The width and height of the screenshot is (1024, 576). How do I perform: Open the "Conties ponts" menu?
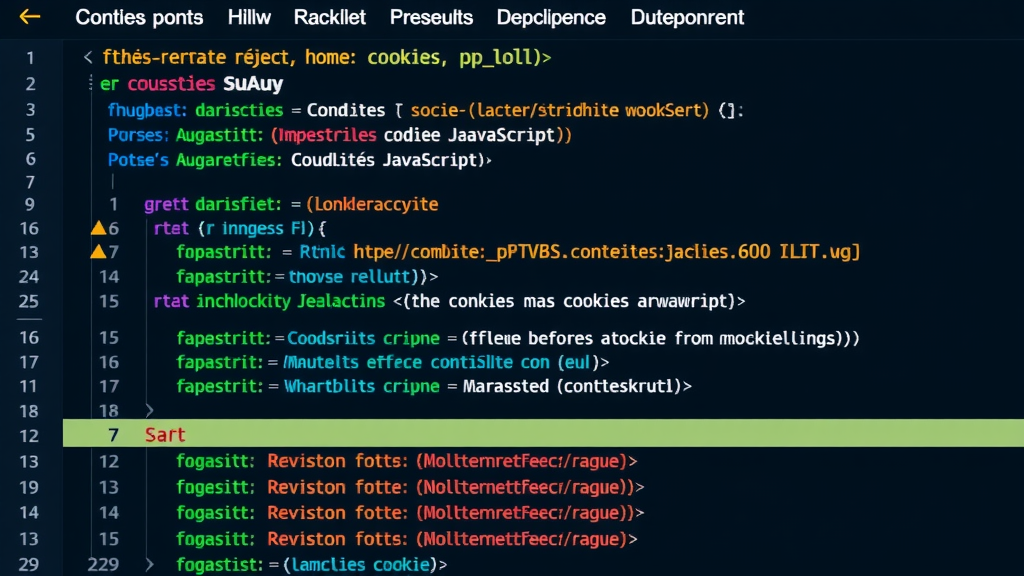139,17
